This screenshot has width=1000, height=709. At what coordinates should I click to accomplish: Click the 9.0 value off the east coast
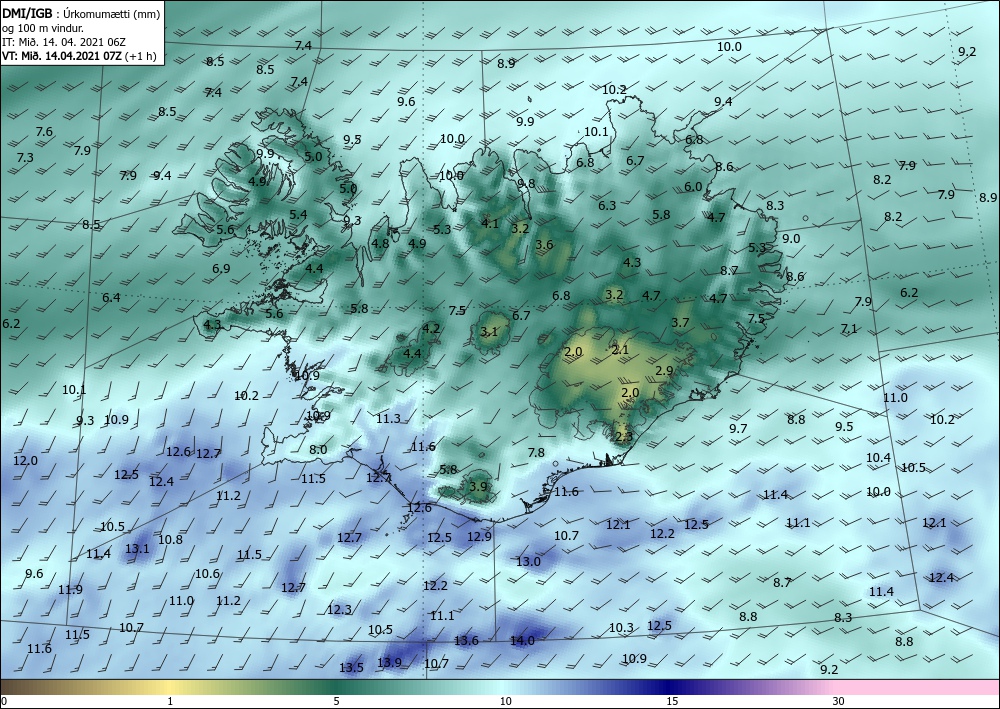click(791, 238)
